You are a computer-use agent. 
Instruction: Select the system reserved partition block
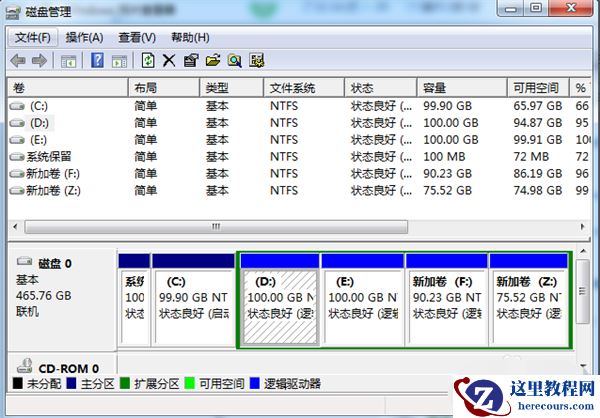(134, 300)
